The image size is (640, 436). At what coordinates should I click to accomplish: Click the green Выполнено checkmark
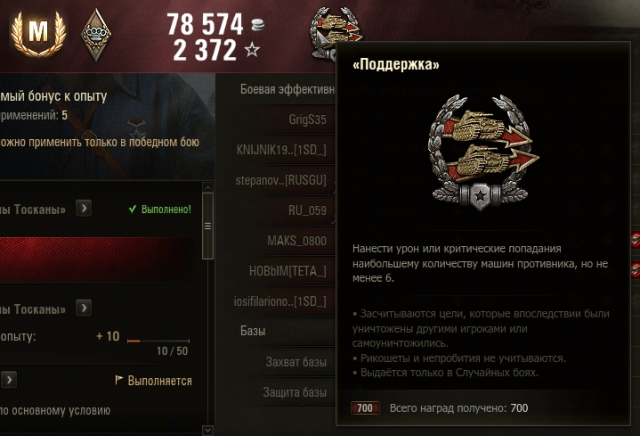pyautogui.click(x=132, y=209)
